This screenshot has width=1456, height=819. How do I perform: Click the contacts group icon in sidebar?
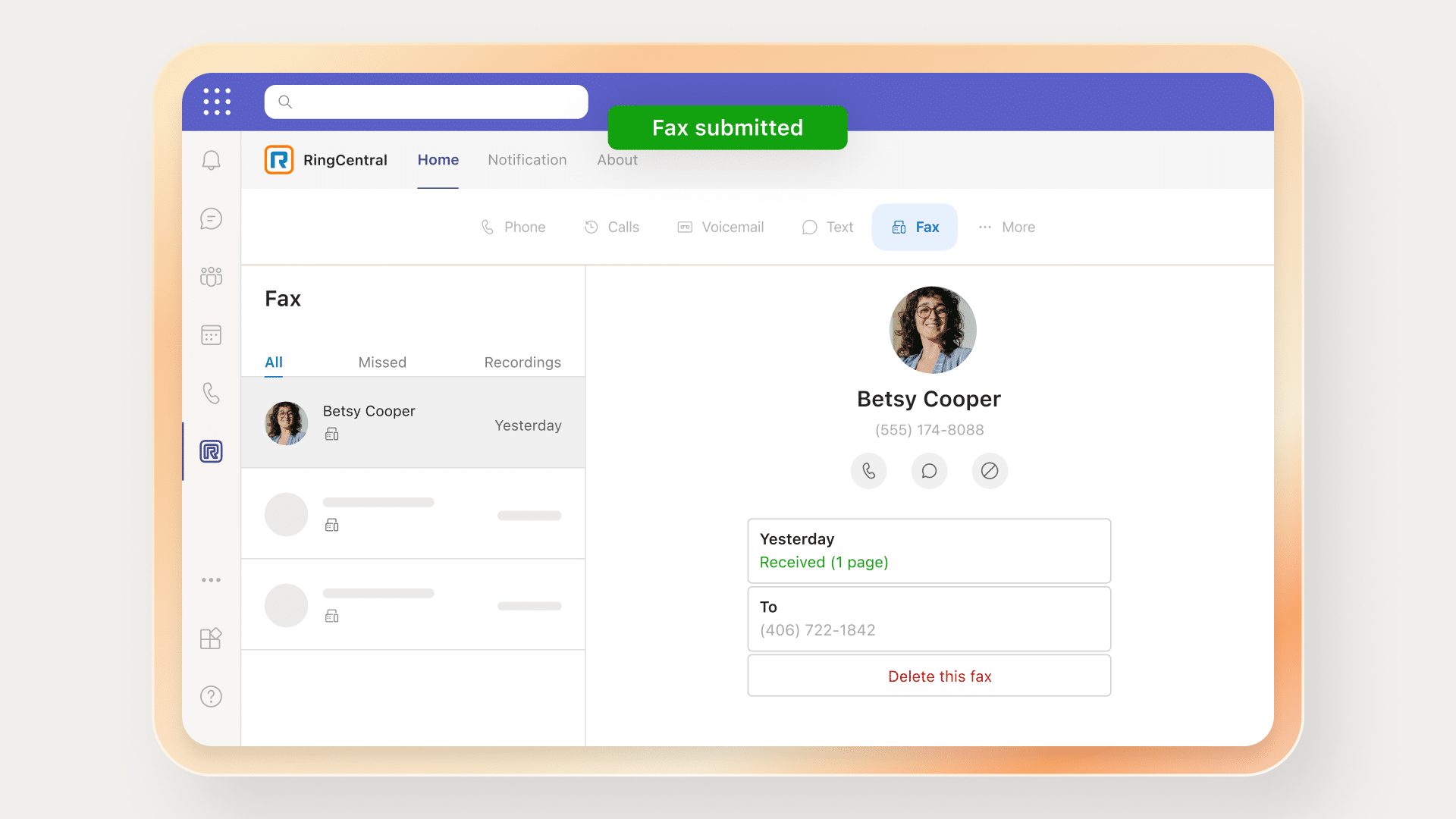(211, 276)
